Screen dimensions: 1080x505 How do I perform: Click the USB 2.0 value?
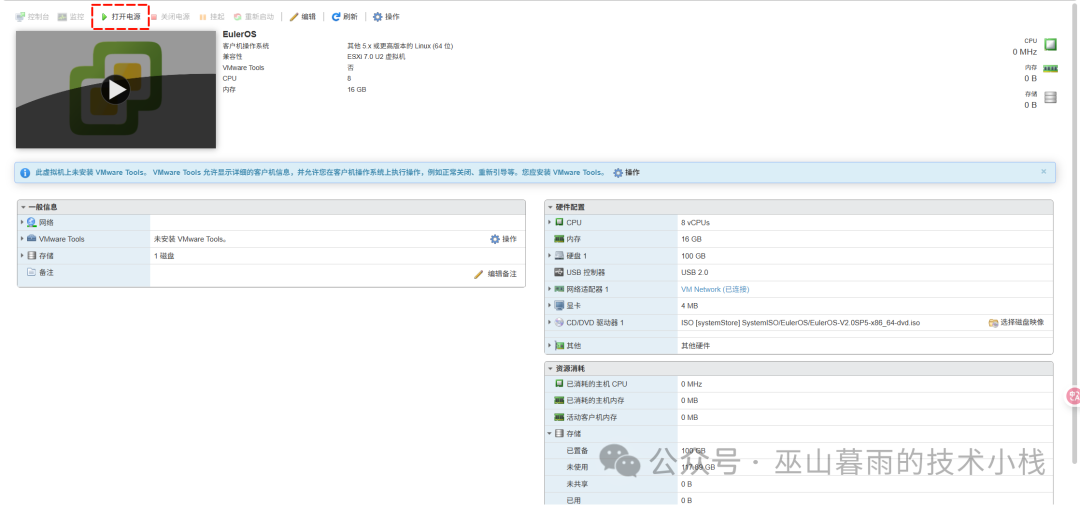point(694,272)
